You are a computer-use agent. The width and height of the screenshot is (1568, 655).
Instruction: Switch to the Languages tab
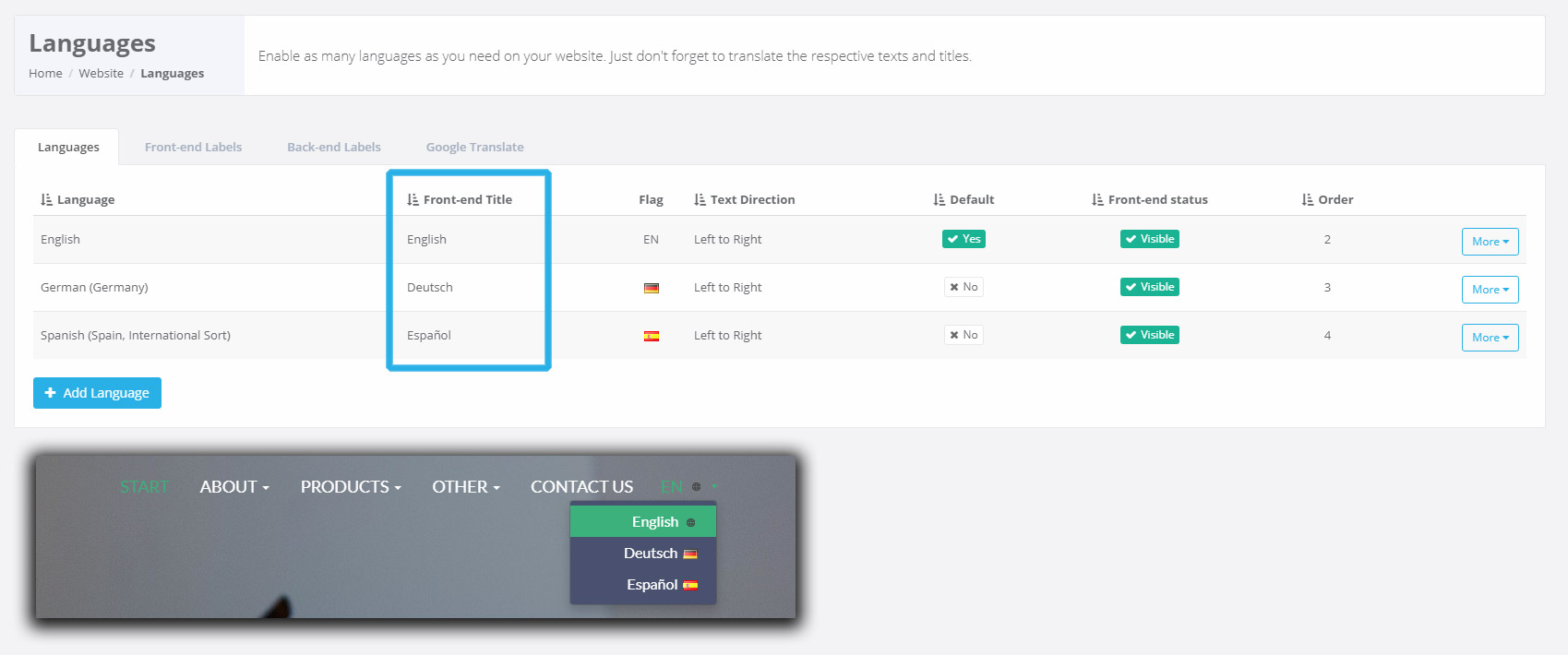[68, 148]
